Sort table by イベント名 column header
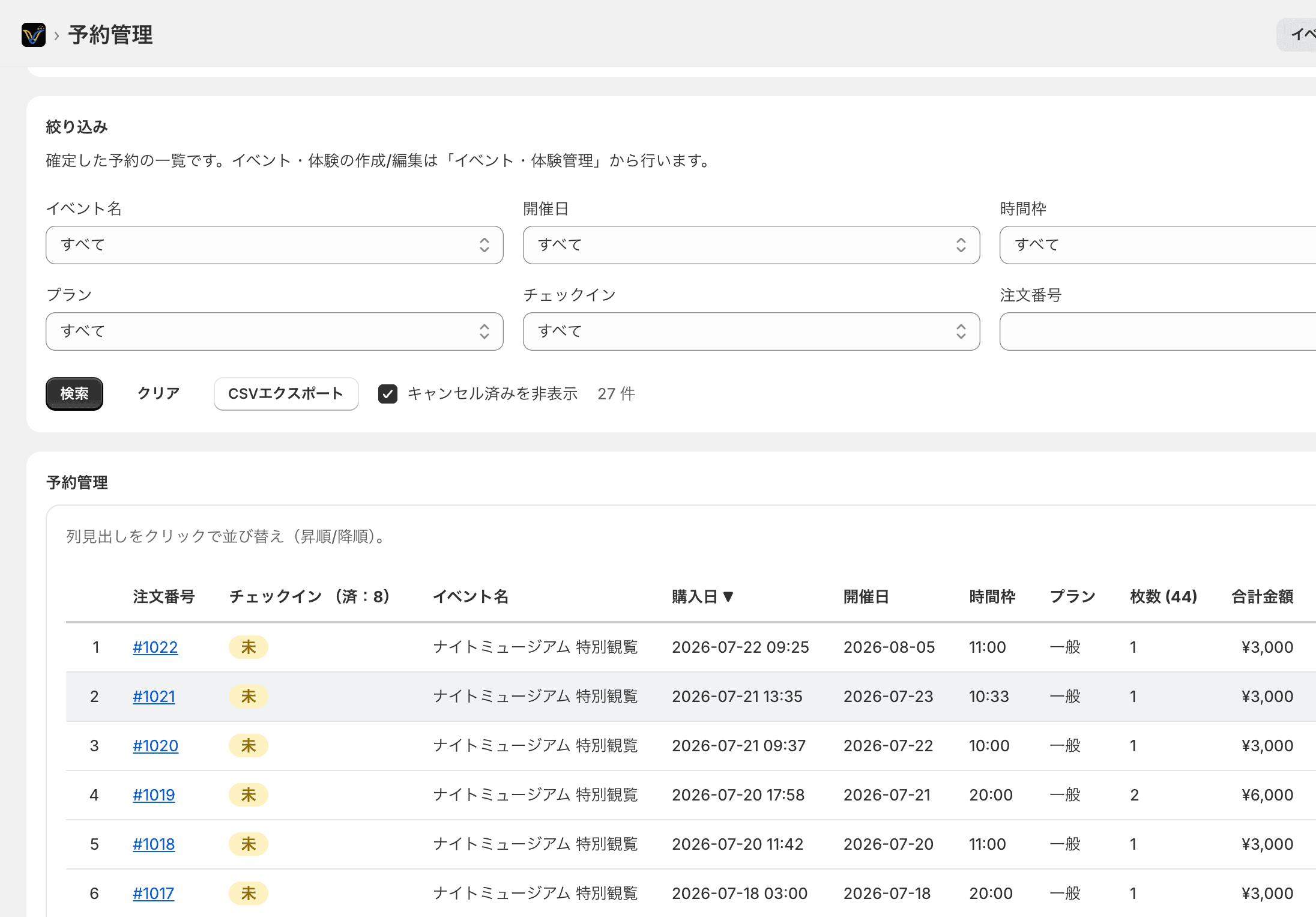The image size is (1316, 917). (x=471, y=597)
